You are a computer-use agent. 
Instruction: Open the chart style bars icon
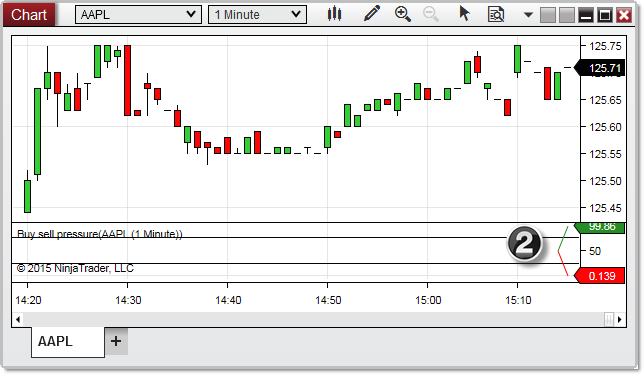334,14
